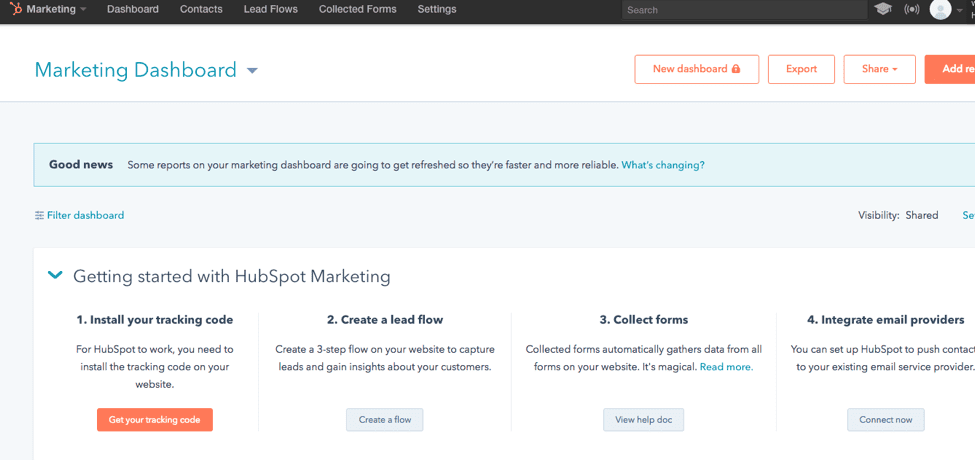Click the Marketing Dashboard title text
This screenshot has height=460, width=975.
pos(136,70)
